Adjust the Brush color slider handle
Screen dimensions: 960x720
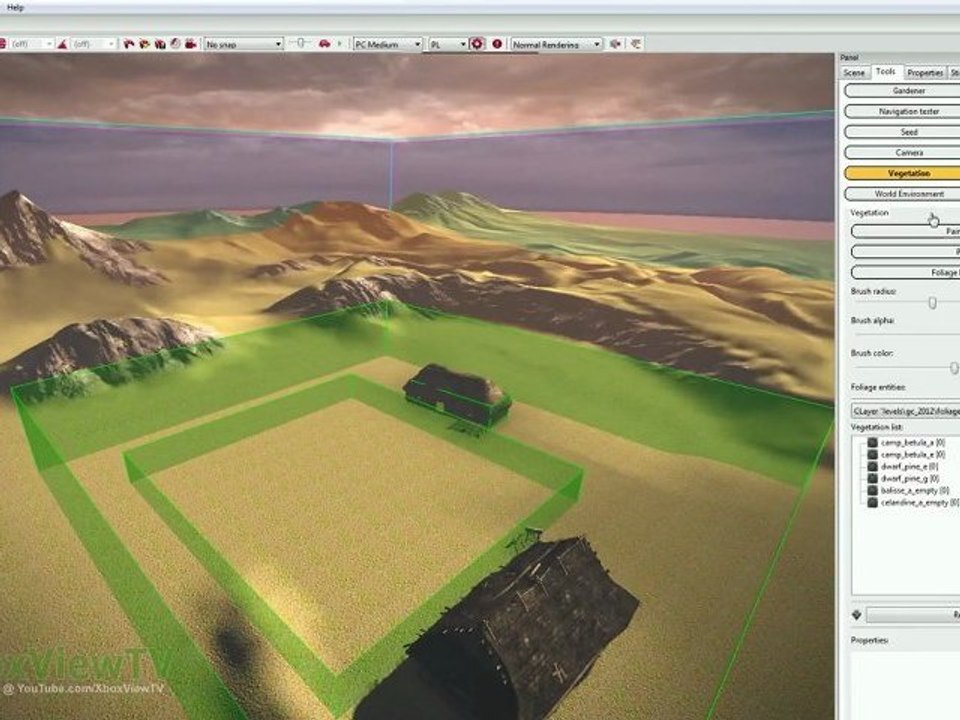(954, 367)
